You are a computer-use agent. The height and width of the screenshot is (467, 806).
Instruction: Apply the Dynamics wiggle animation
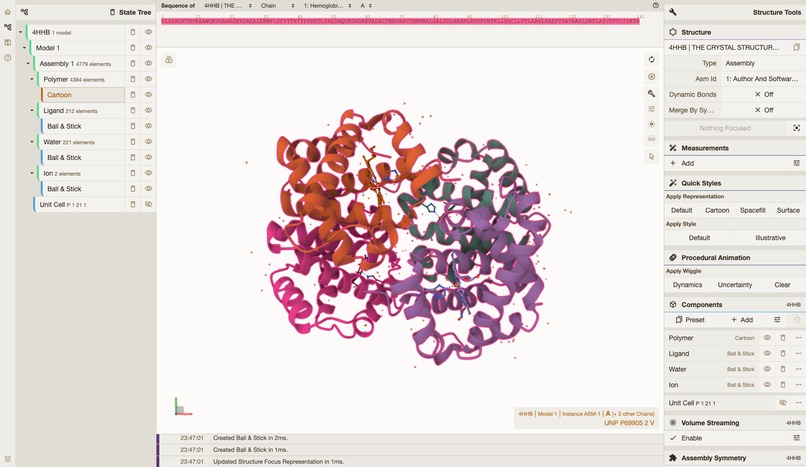click(687, 285)
